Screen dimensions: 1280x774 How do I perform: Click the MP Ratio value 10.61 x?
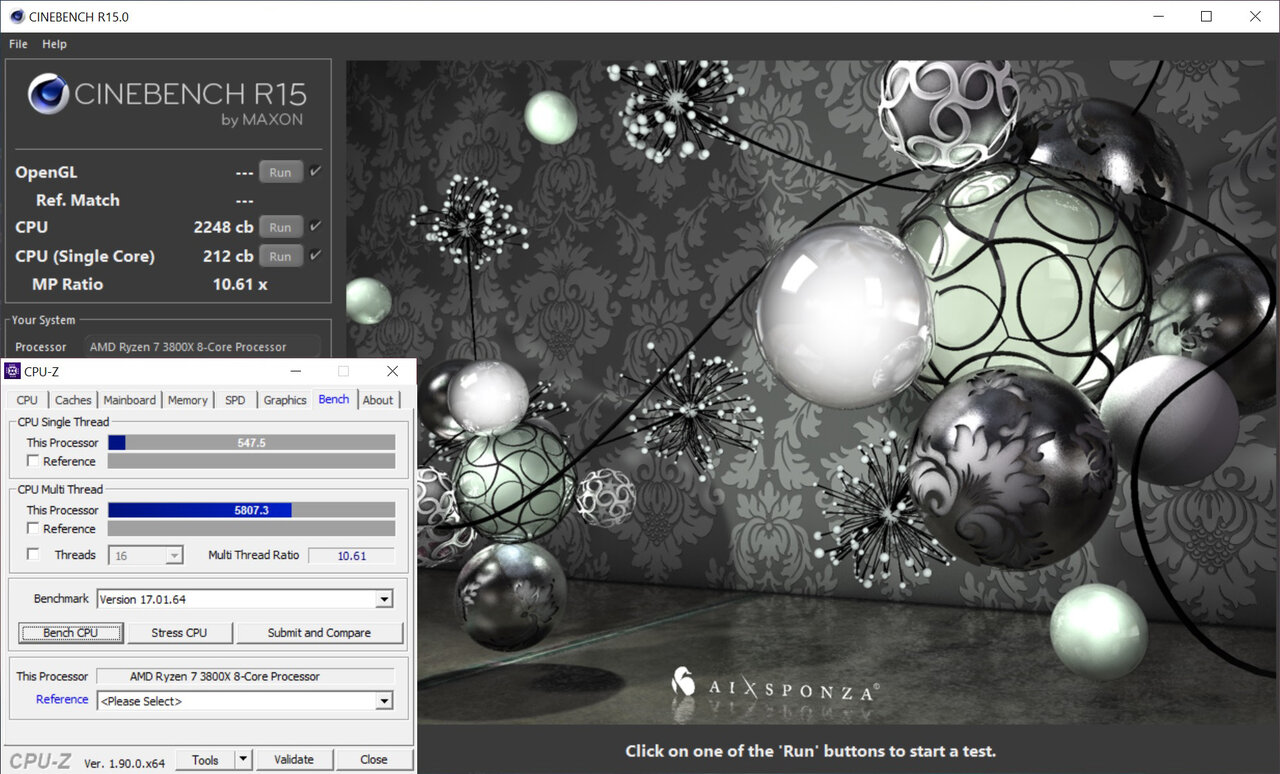click(x=240, y=284)
